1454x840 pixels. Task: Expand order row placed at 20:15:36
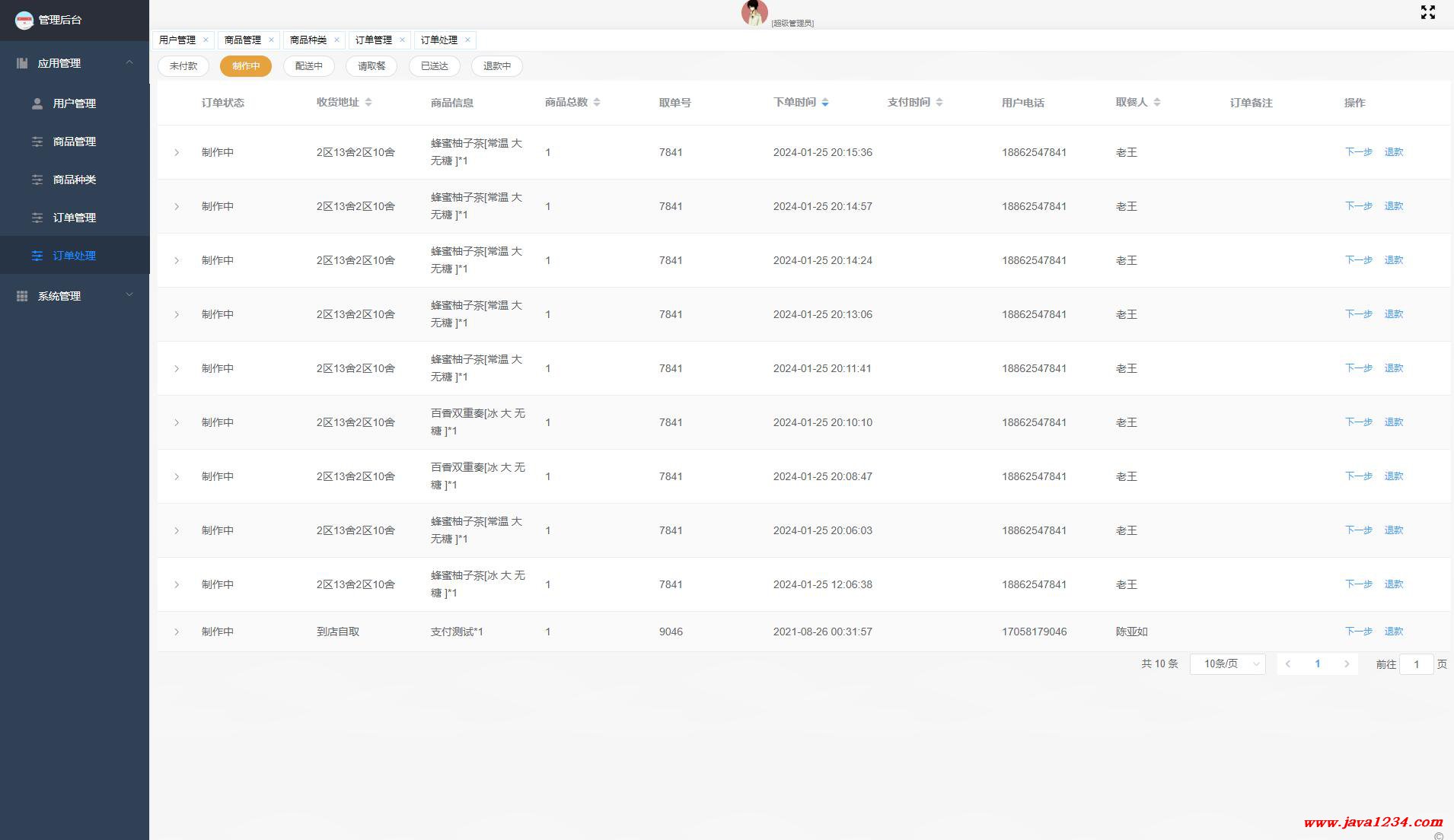tap(177, 153)
